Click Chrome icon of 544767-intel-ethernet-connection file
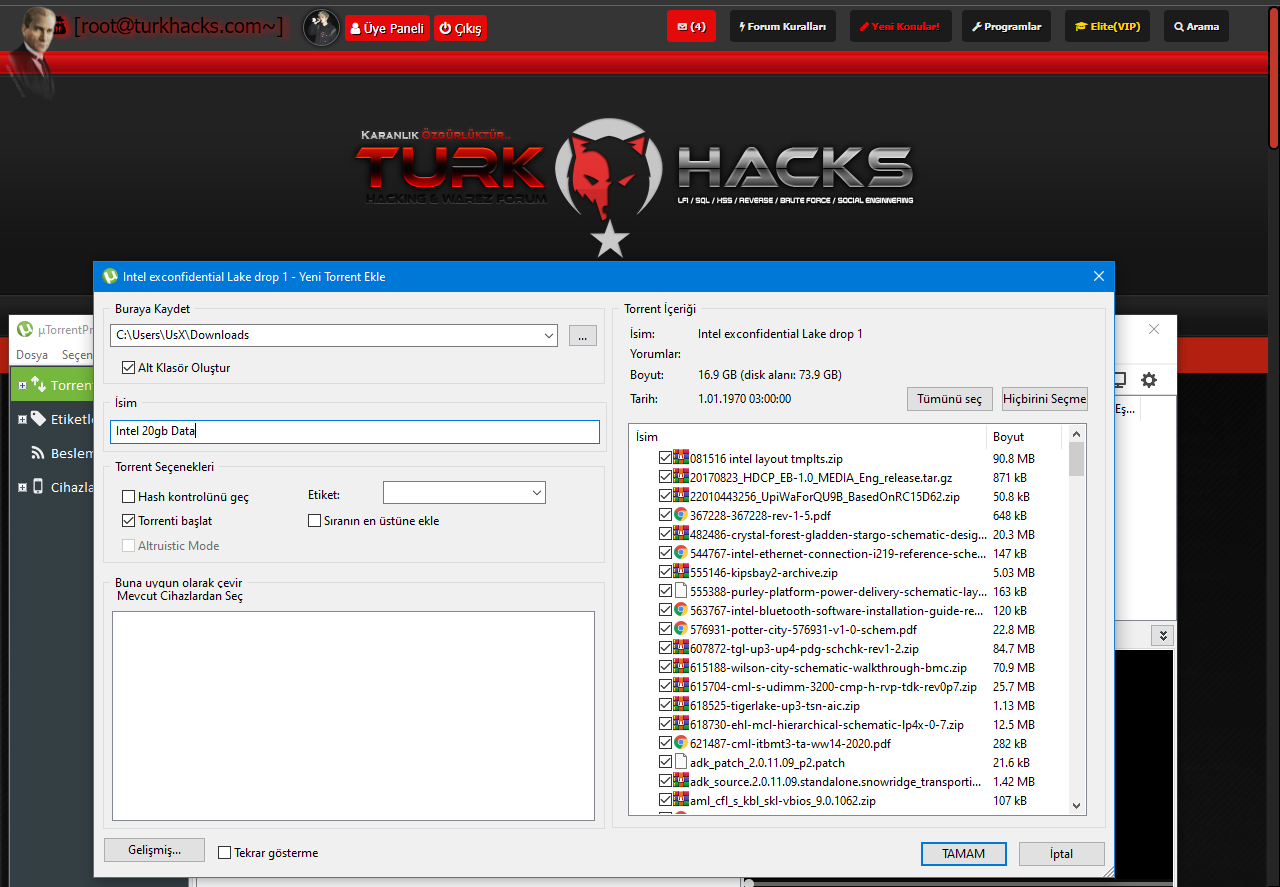Image resolution: width=1280 pixels, height=887 pixels. click(681, 553)
